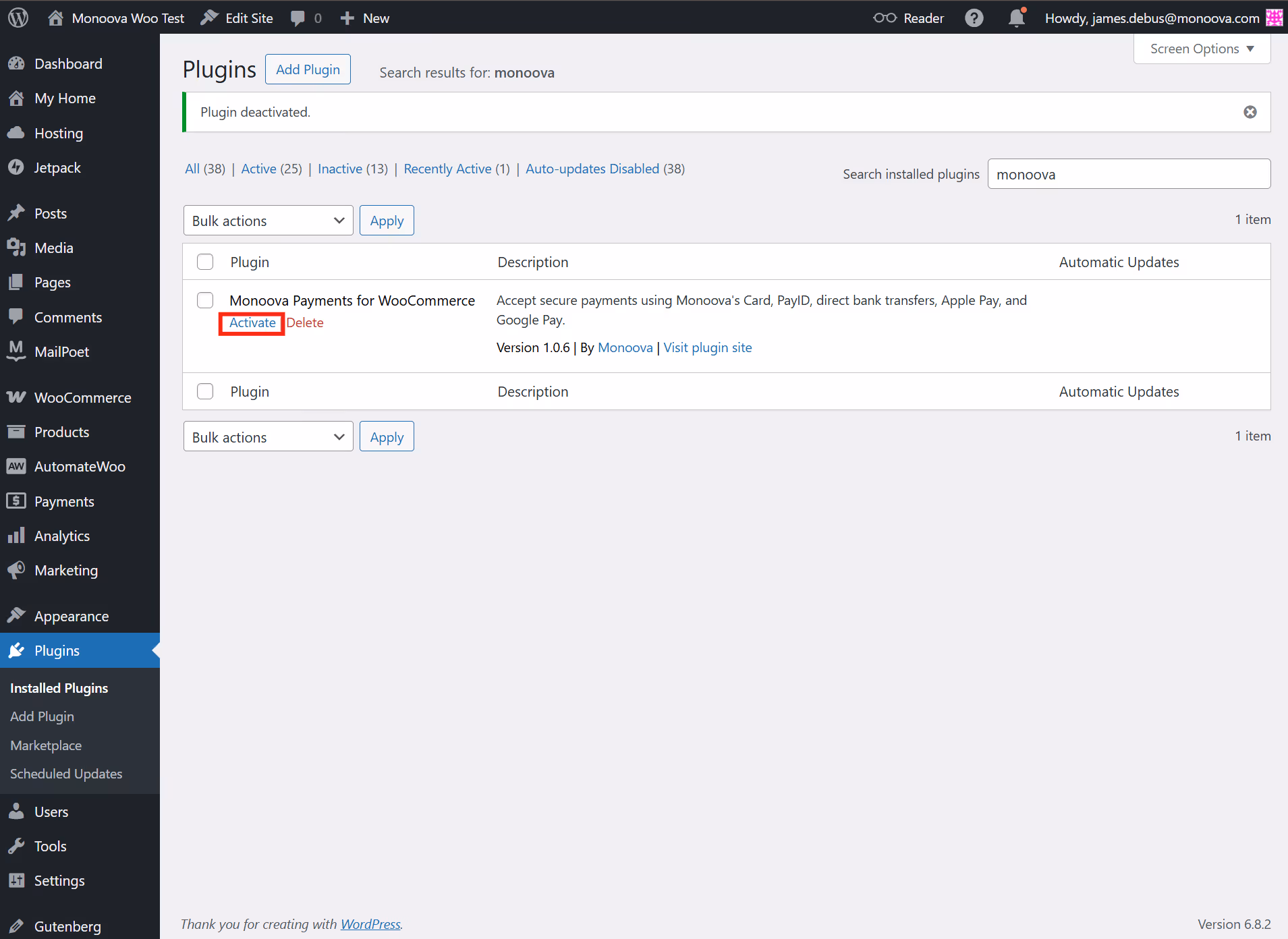Open the WordPress link in footer
The width and height of the screenshot is (1288, 939).
tap(370, 924)
